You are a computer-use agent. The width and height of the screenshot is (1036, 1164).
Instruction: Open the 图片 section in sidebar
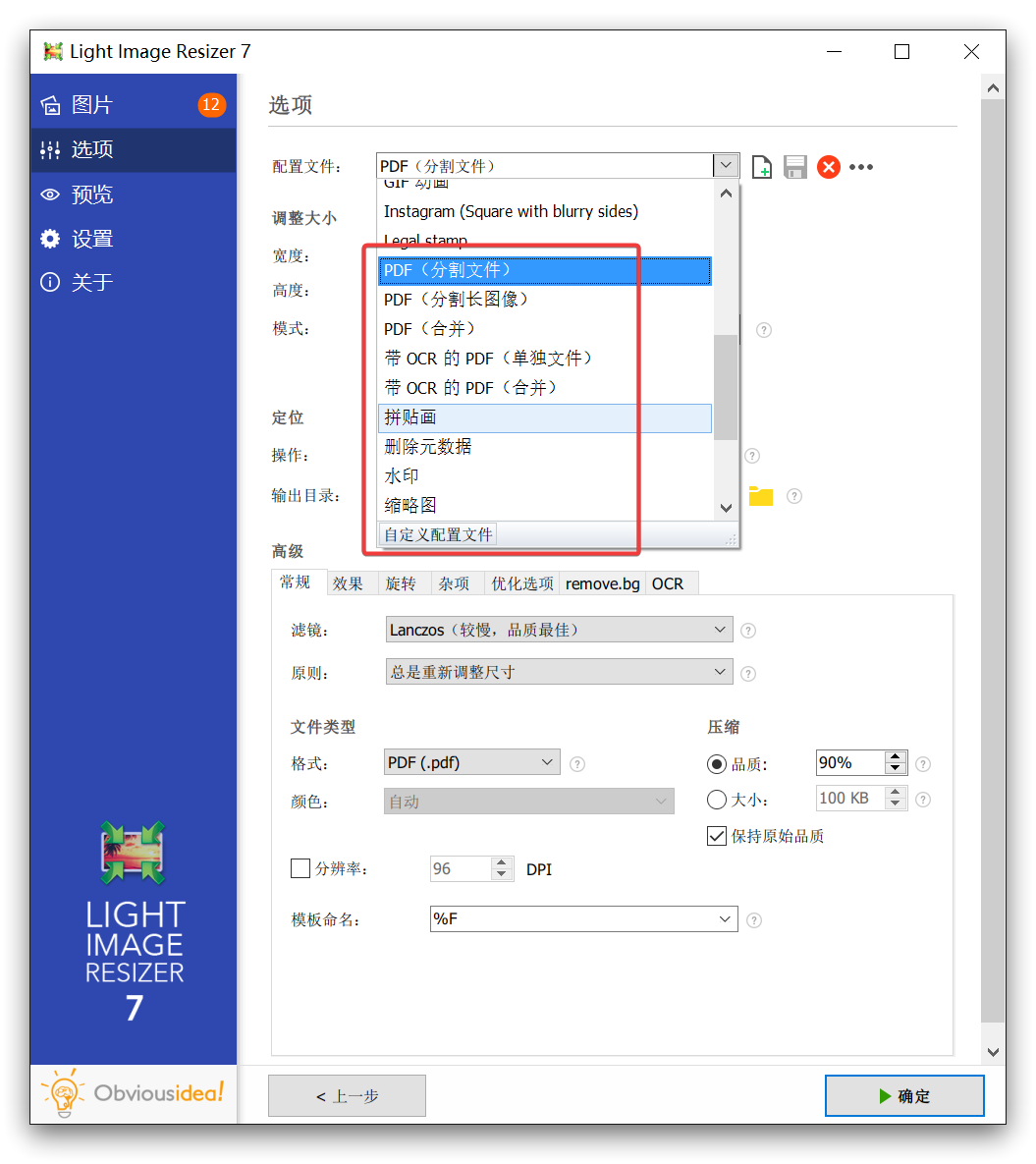(x=134, y=105)
